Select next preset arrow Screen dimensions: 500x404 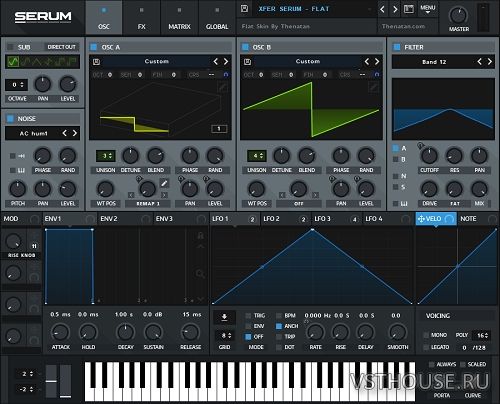coord(395,9)
